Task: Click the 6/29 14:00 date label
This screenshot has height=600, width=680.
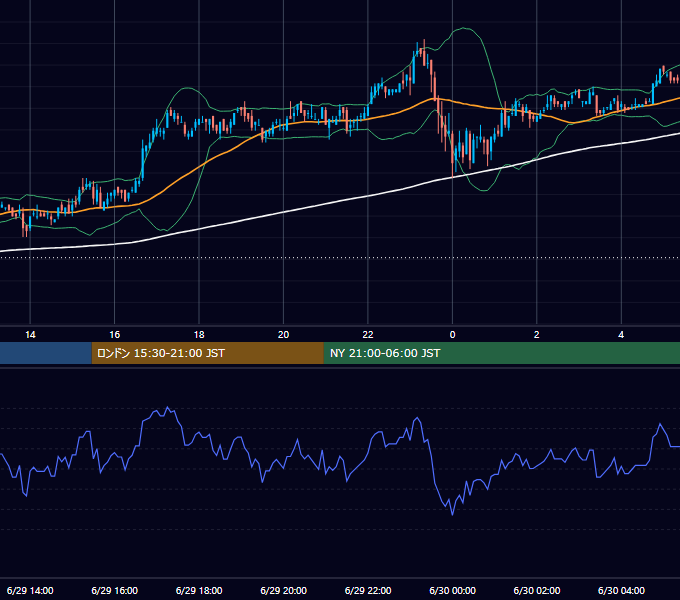Action: (30, 590)
